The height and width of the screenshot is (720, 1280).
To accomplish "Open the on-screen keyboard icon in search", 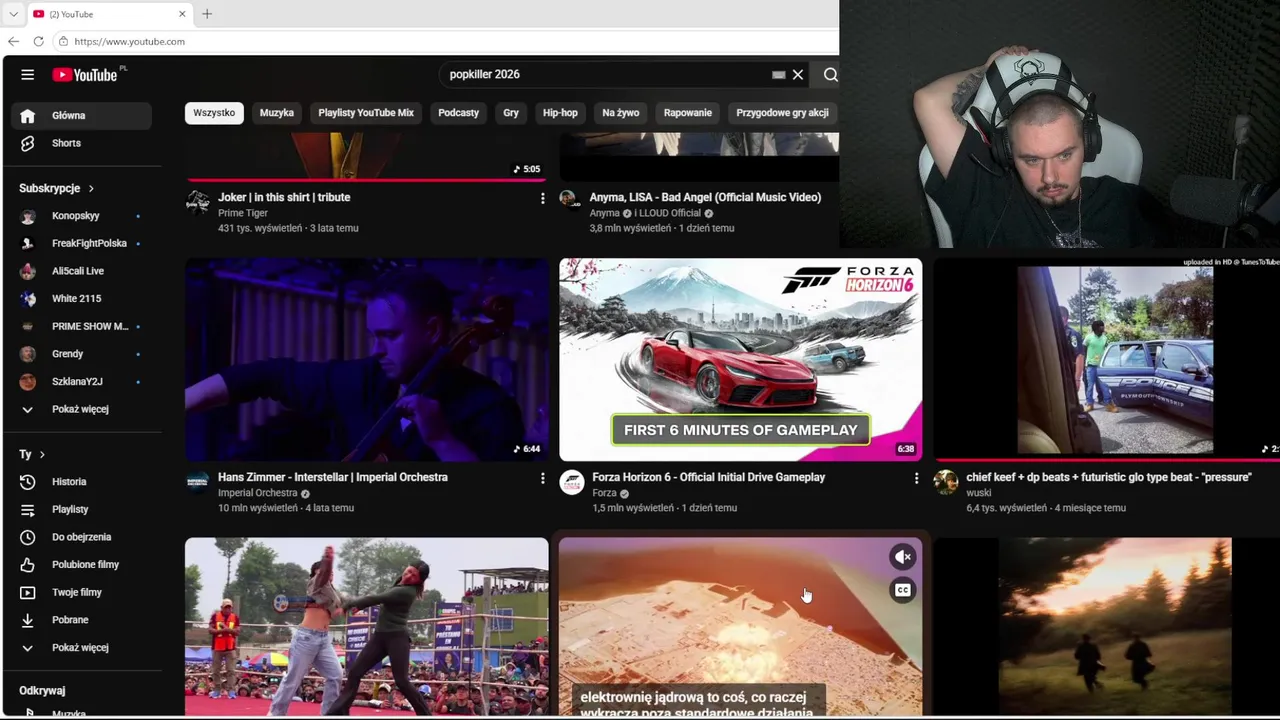I will pos(778,75).
